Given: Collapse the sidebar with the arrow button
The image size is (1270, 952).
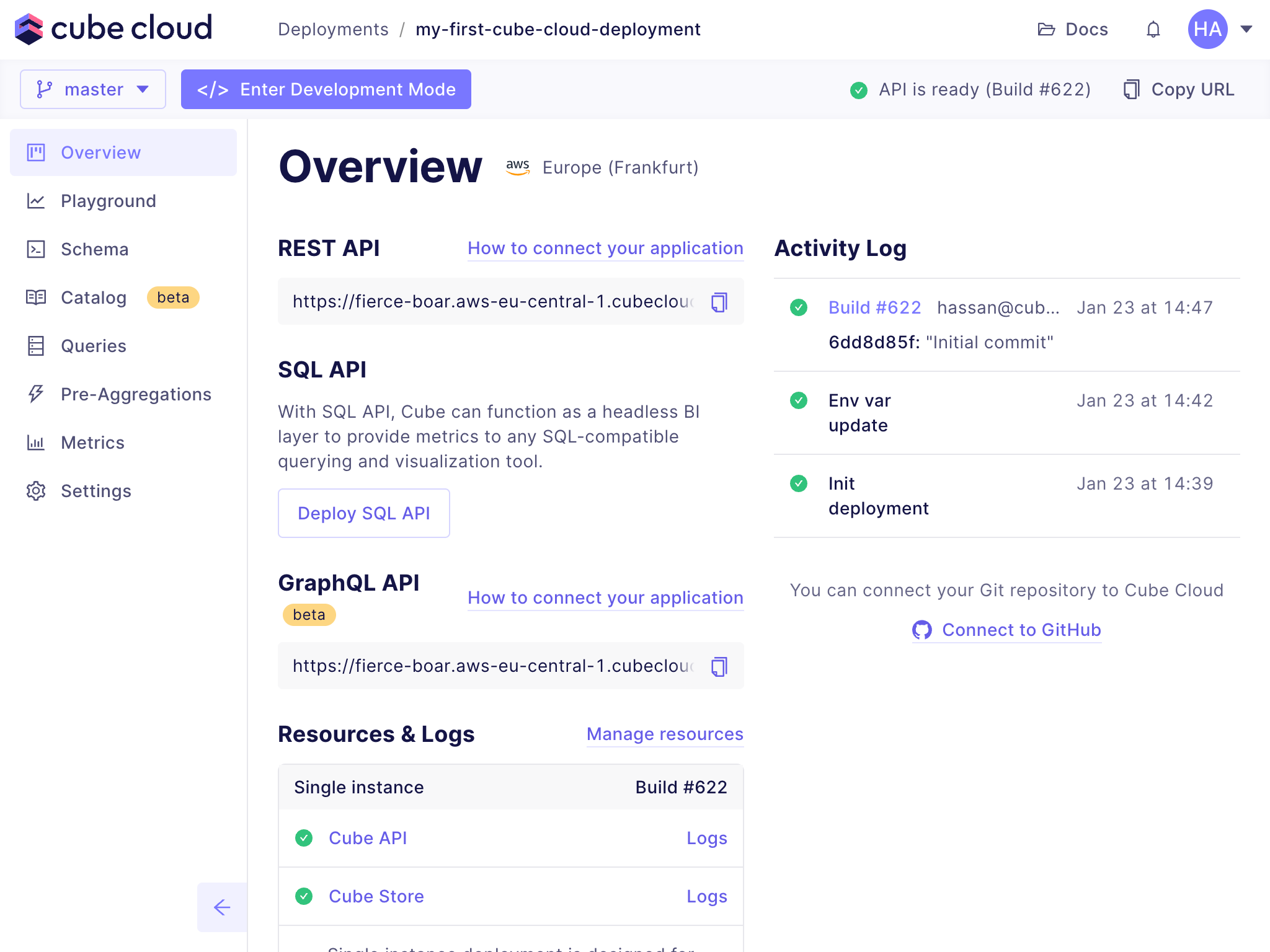Looking at the screenshot, I should [222, 907].
